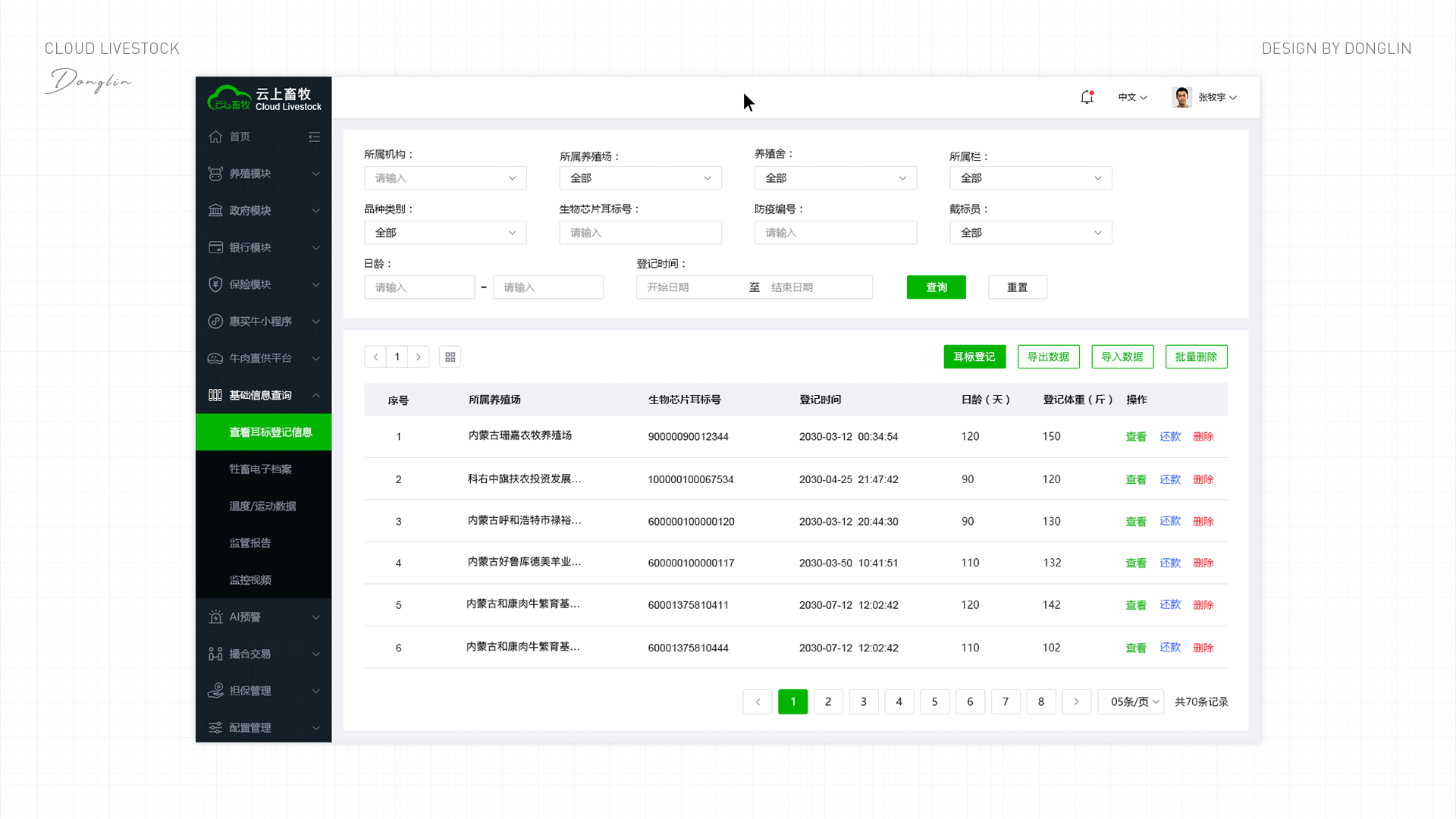The width and height of the screenshot is (1456, 819).
Task: Change the 05条/页 page size dropdown
Action: [1131, 702]
